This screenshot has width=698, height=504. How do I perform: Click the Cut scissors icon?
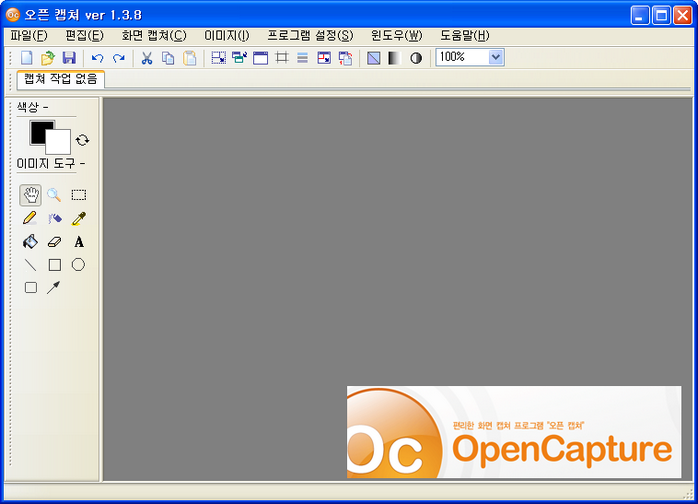pyautogui.click(x=147, y=58)
